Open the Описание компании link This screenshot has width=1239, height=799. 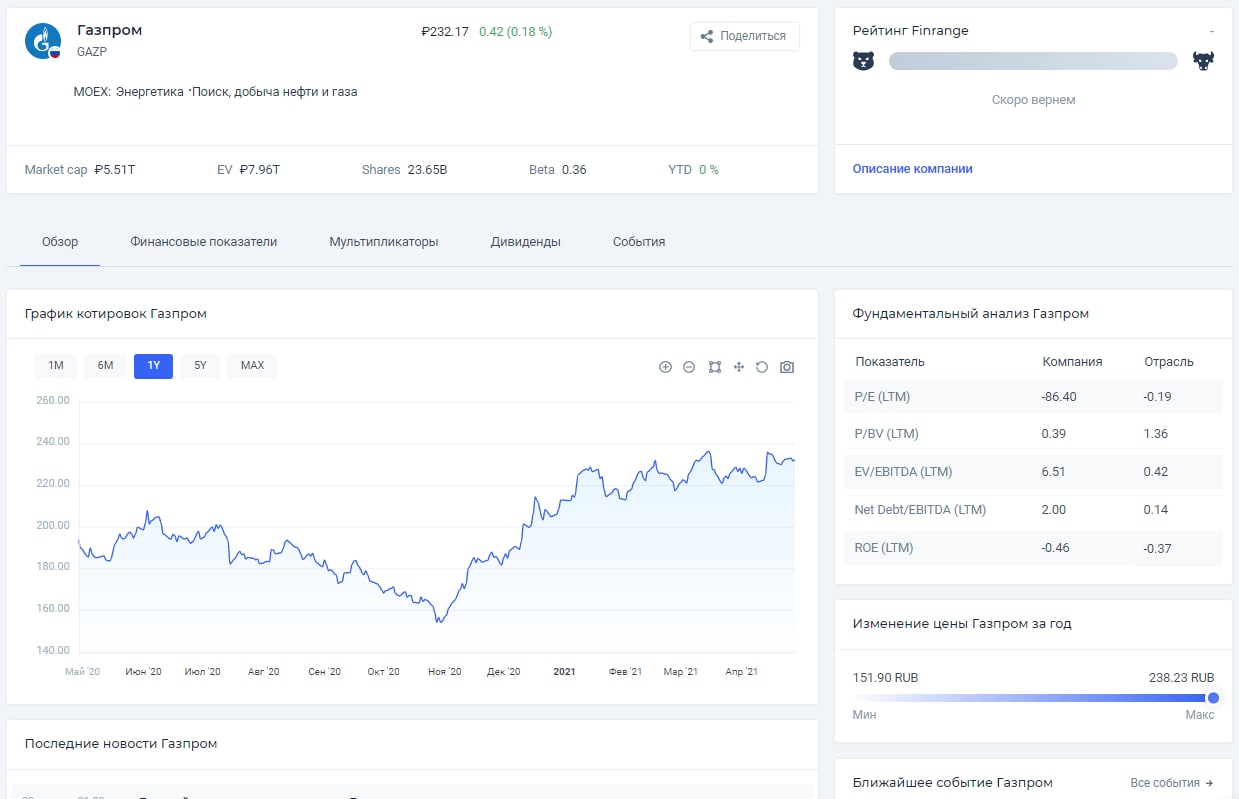coord(912,169)
